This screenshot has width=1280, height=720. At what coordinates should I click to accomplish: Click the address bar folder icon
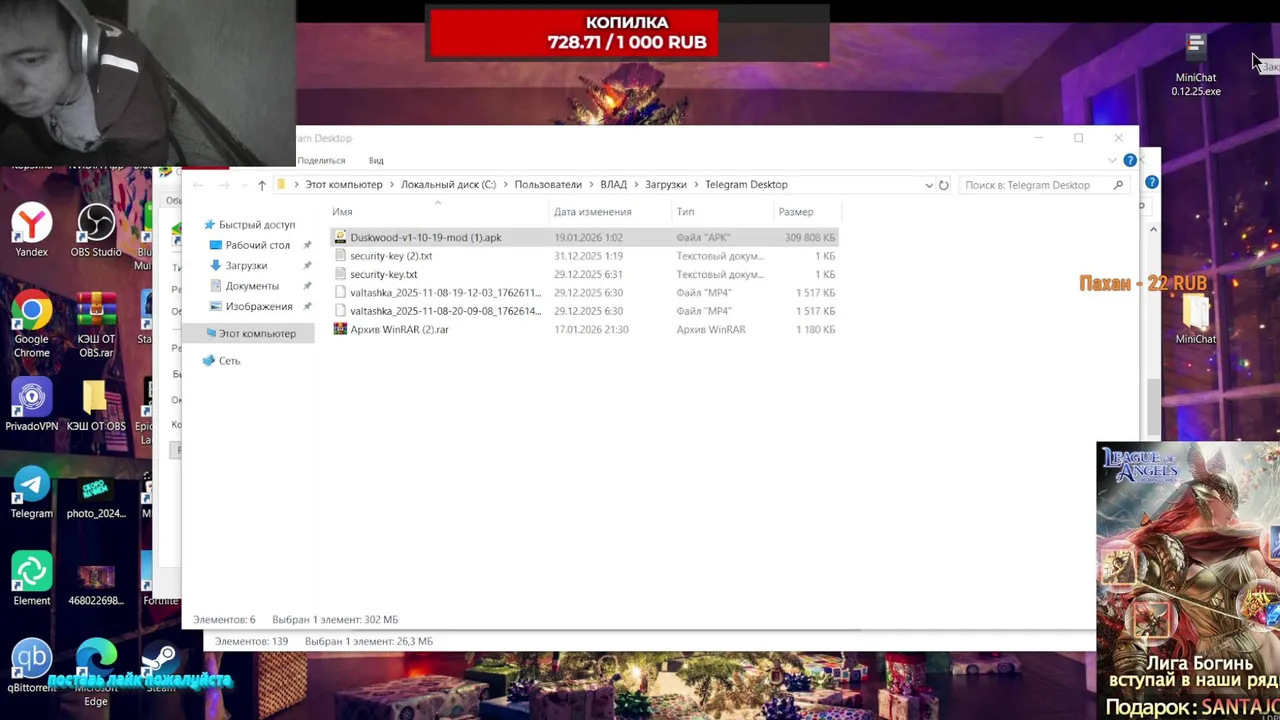tap(282, 185)
